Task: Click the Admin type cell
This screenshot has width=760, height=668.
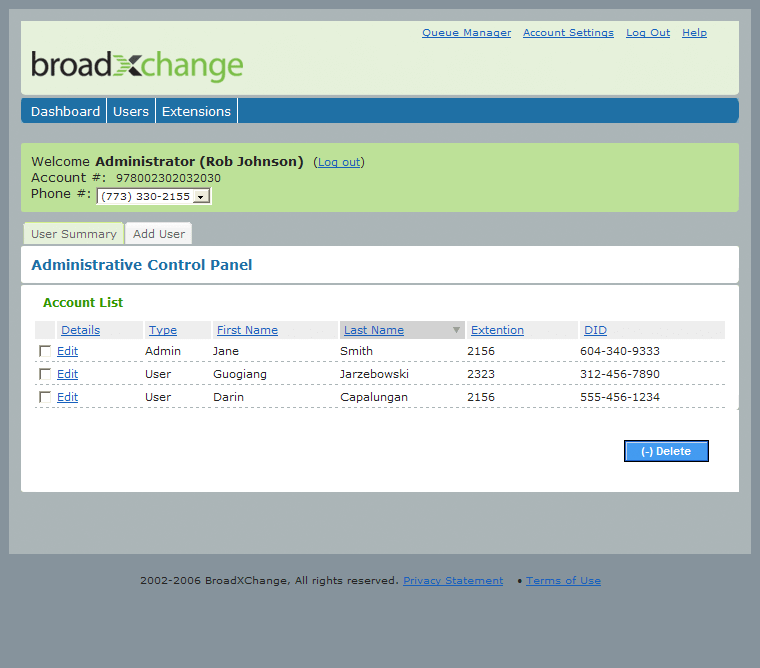Action: (163, 351)
